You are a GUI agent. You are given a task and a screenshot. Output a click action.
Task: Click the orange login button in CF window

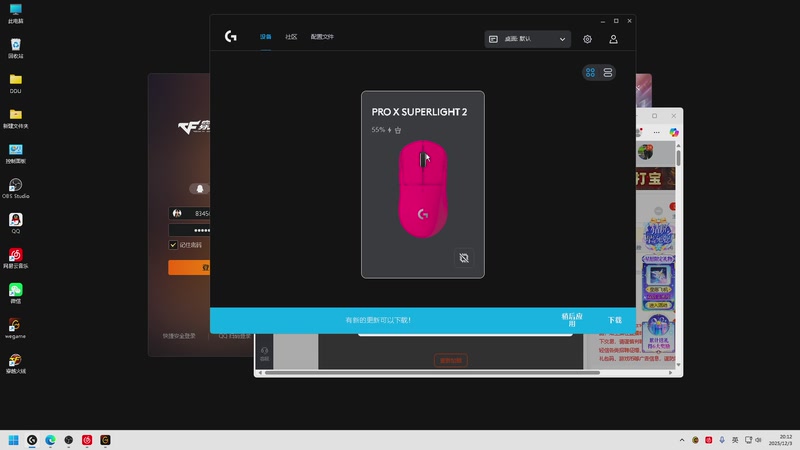(189, 267)
